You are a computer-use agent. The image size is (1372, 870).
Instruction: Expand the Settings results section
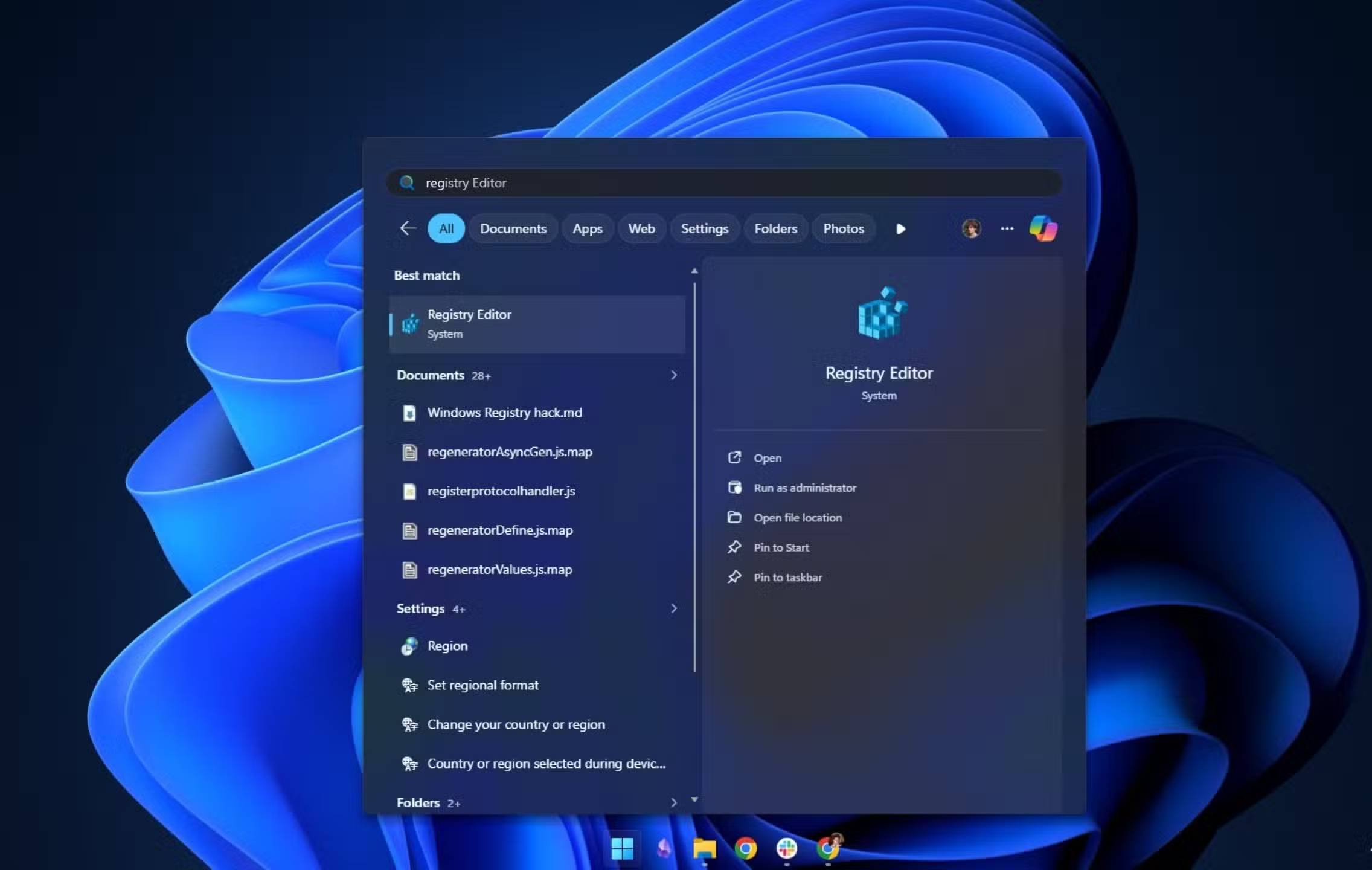[x=673, y=608]
